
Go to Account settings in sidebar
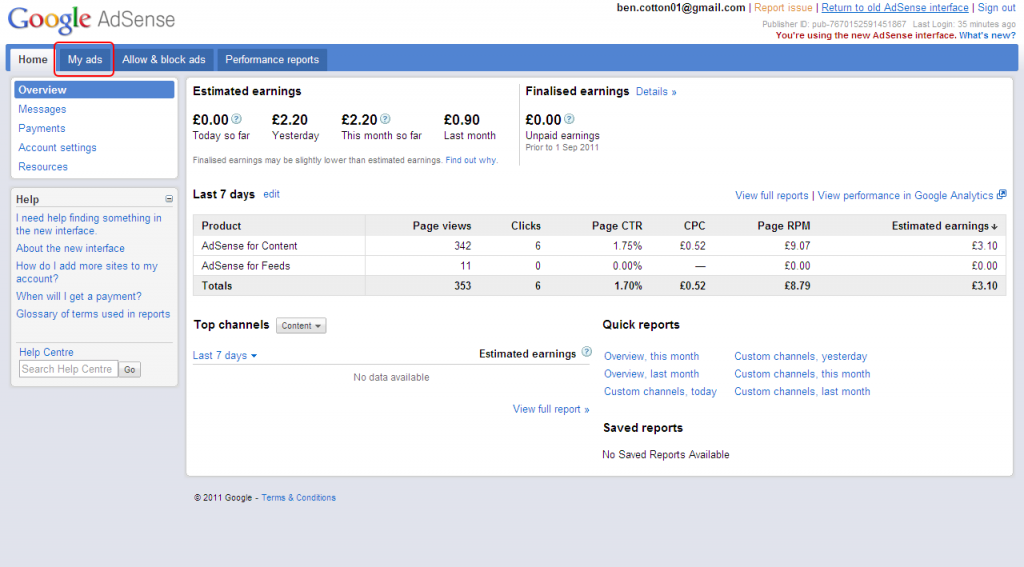[x=57, y=147]
